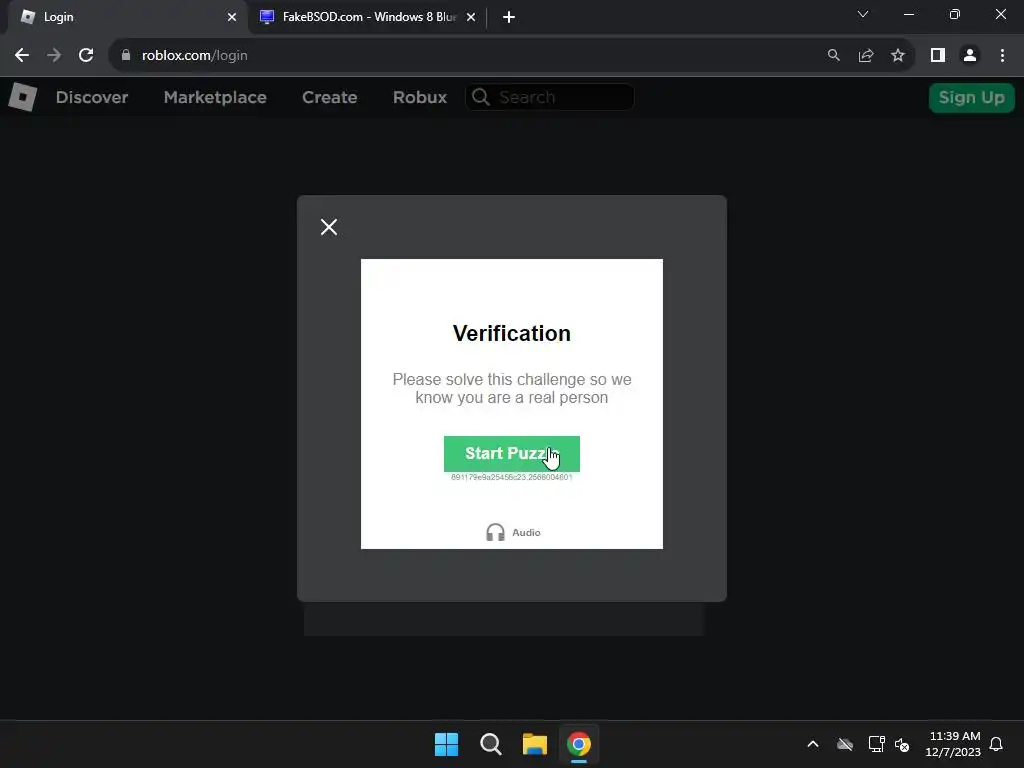Close the Login tab
This screenshot has width=1024, height=768.
point(232,17)
